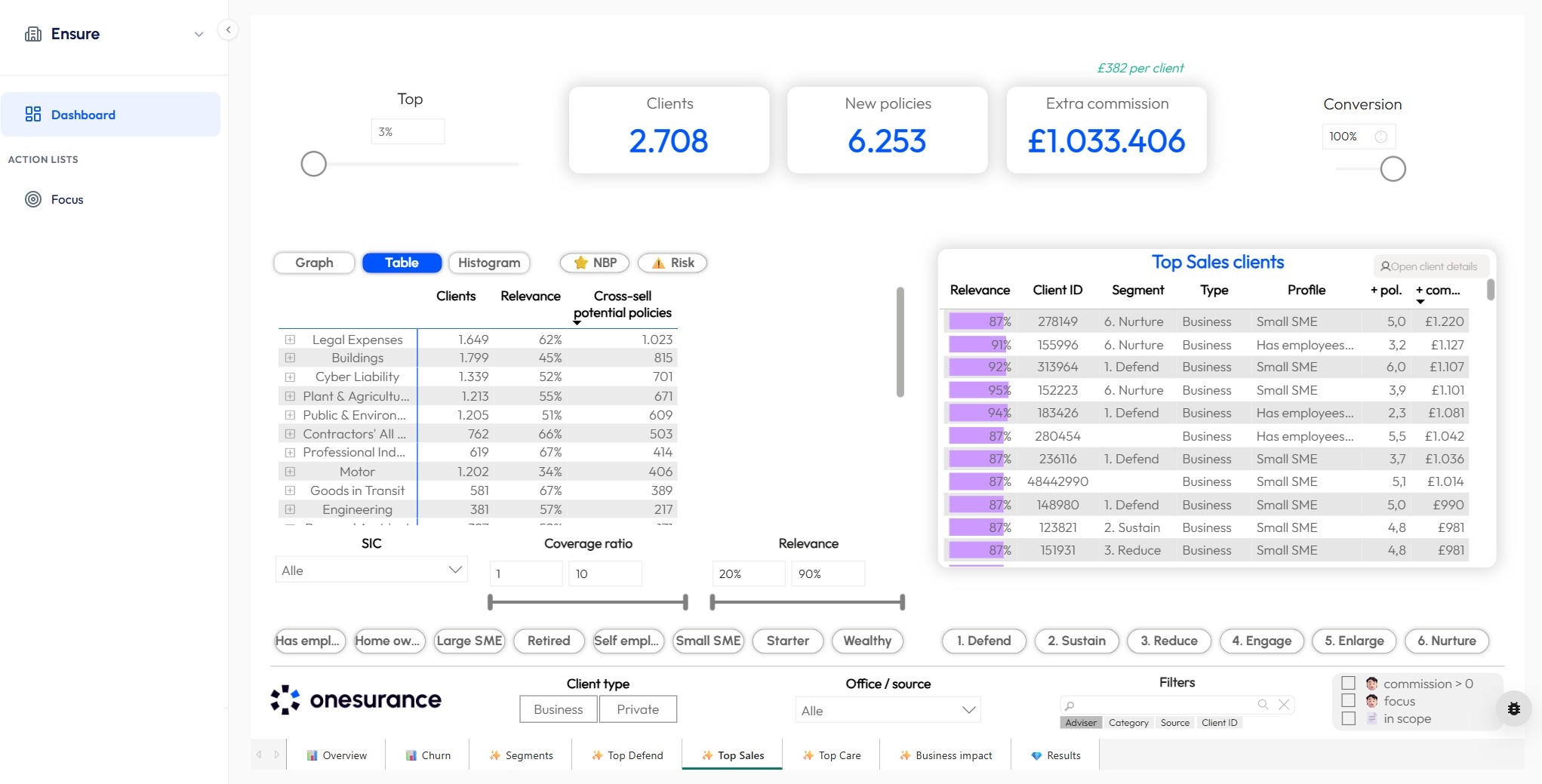
Task: Switch to the Overview tab
Action: click(x=337, y=755)
